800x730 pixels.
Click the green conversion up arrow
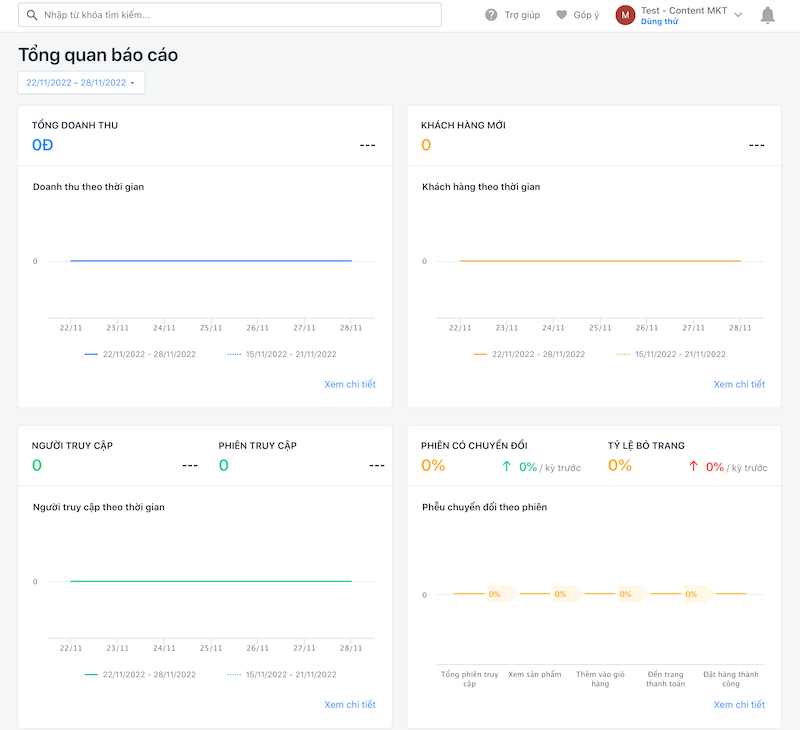point(506,466)
